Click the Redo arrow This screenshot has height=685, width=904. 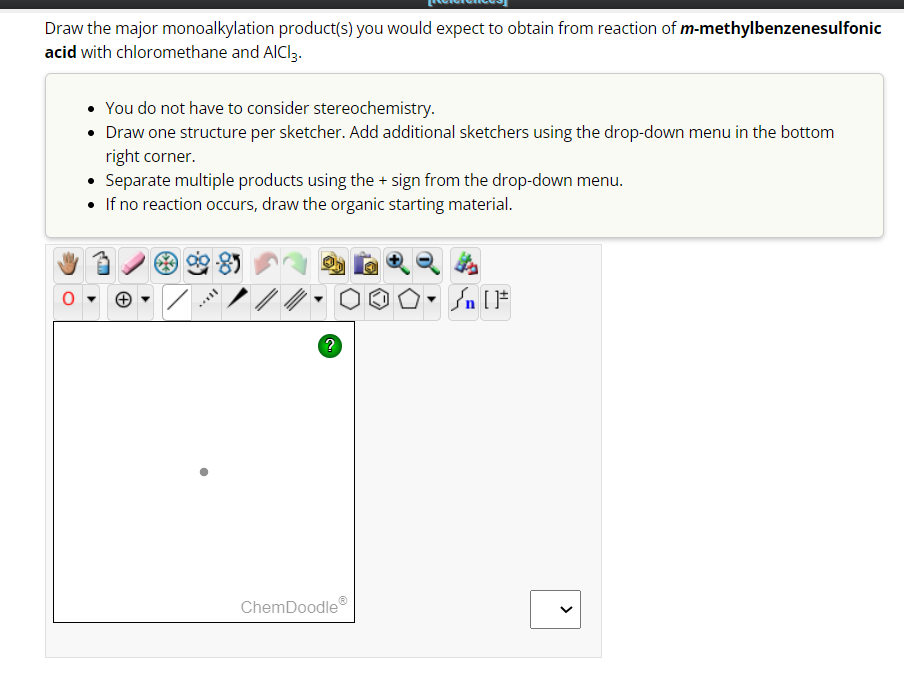pyautogui.click(x=295, y=263)
